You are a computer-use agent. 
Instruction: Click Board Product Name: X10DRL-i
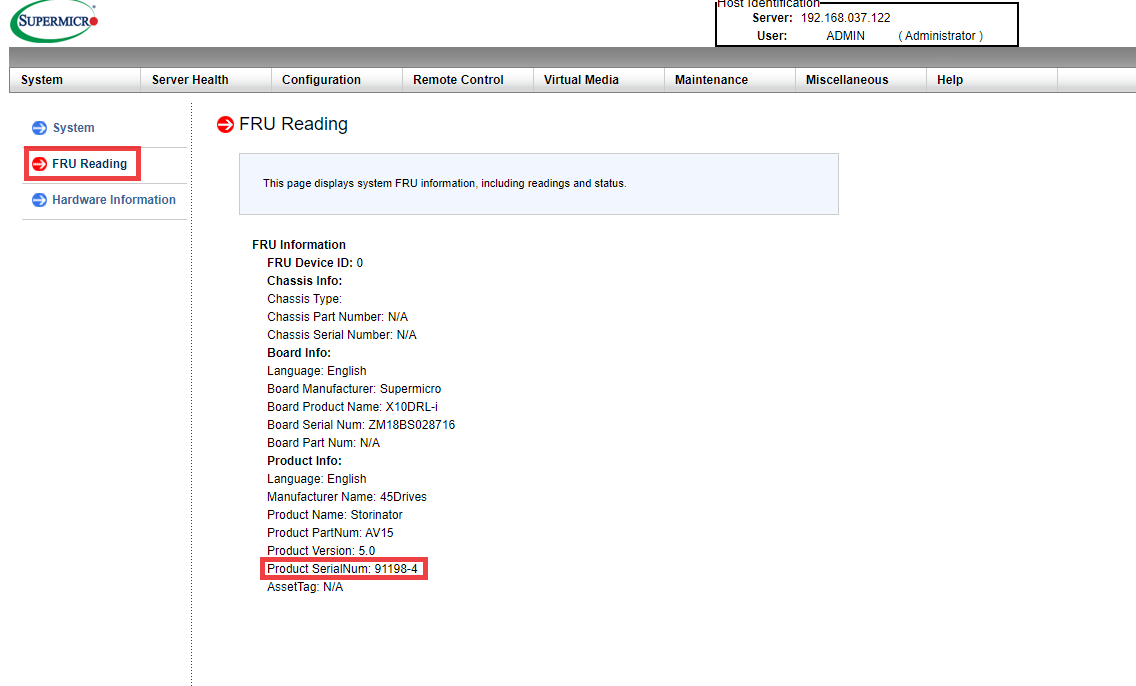353,407
